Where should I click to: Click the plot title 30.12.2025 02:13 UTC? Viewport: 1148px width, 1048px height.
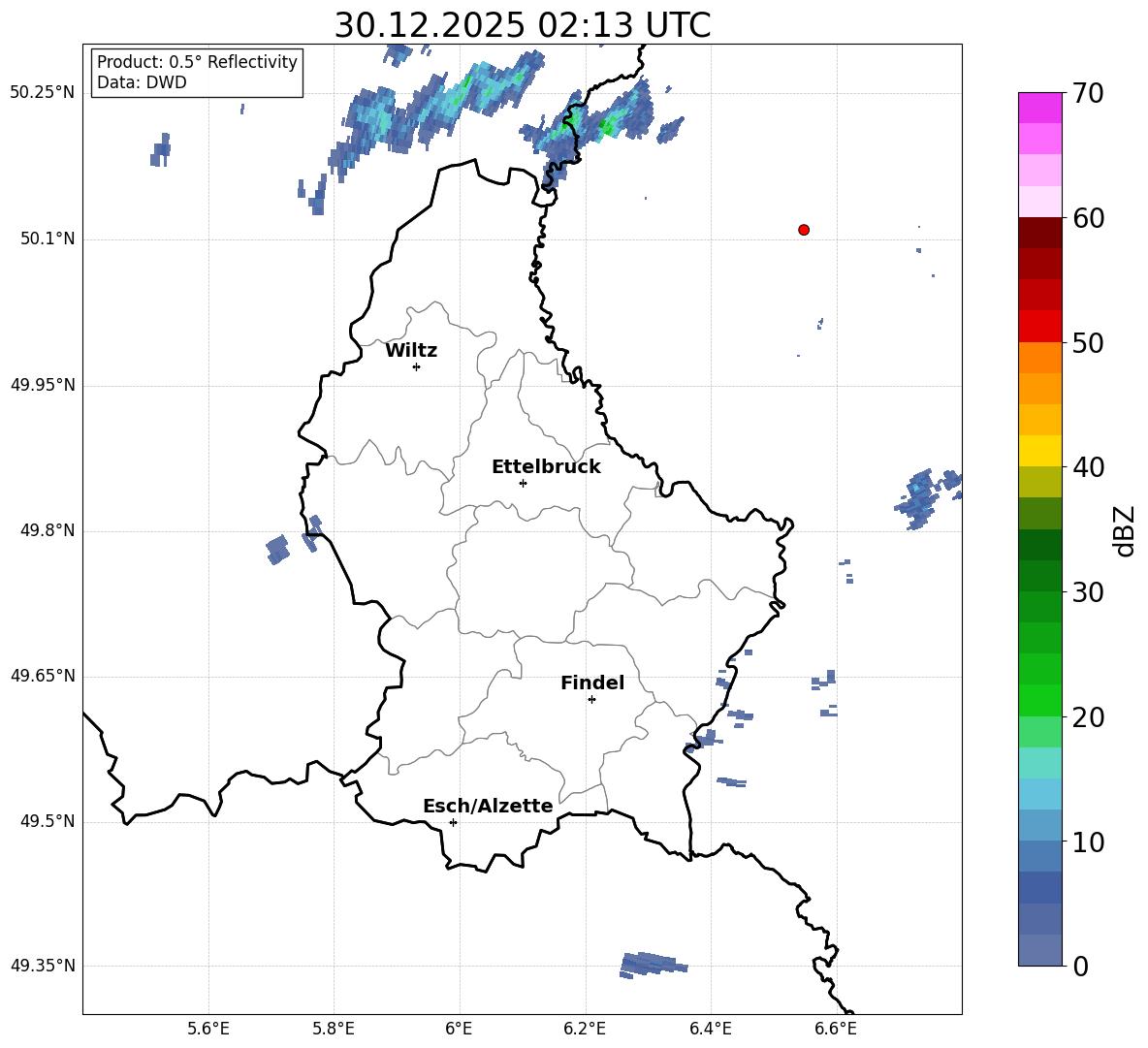[x=523, y=25]
